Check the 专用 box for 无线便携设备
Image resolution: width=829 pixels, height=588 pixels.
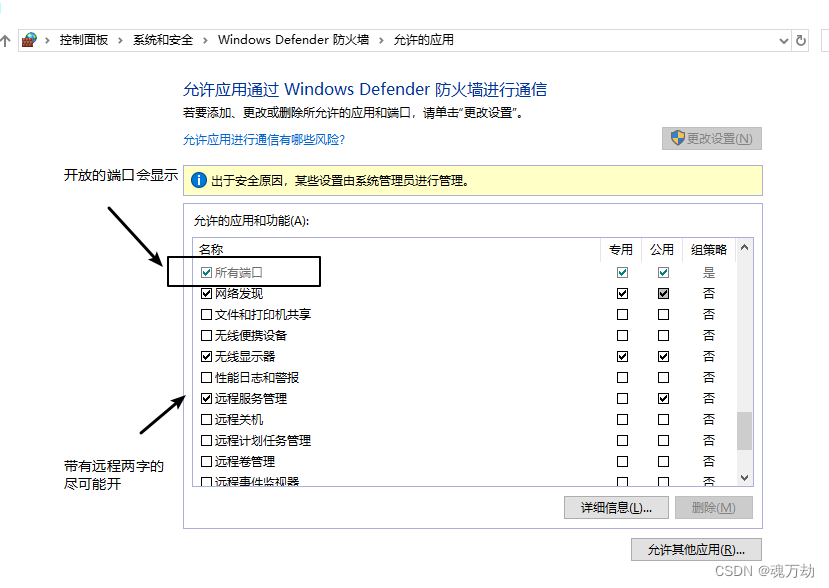coord(622,334)
